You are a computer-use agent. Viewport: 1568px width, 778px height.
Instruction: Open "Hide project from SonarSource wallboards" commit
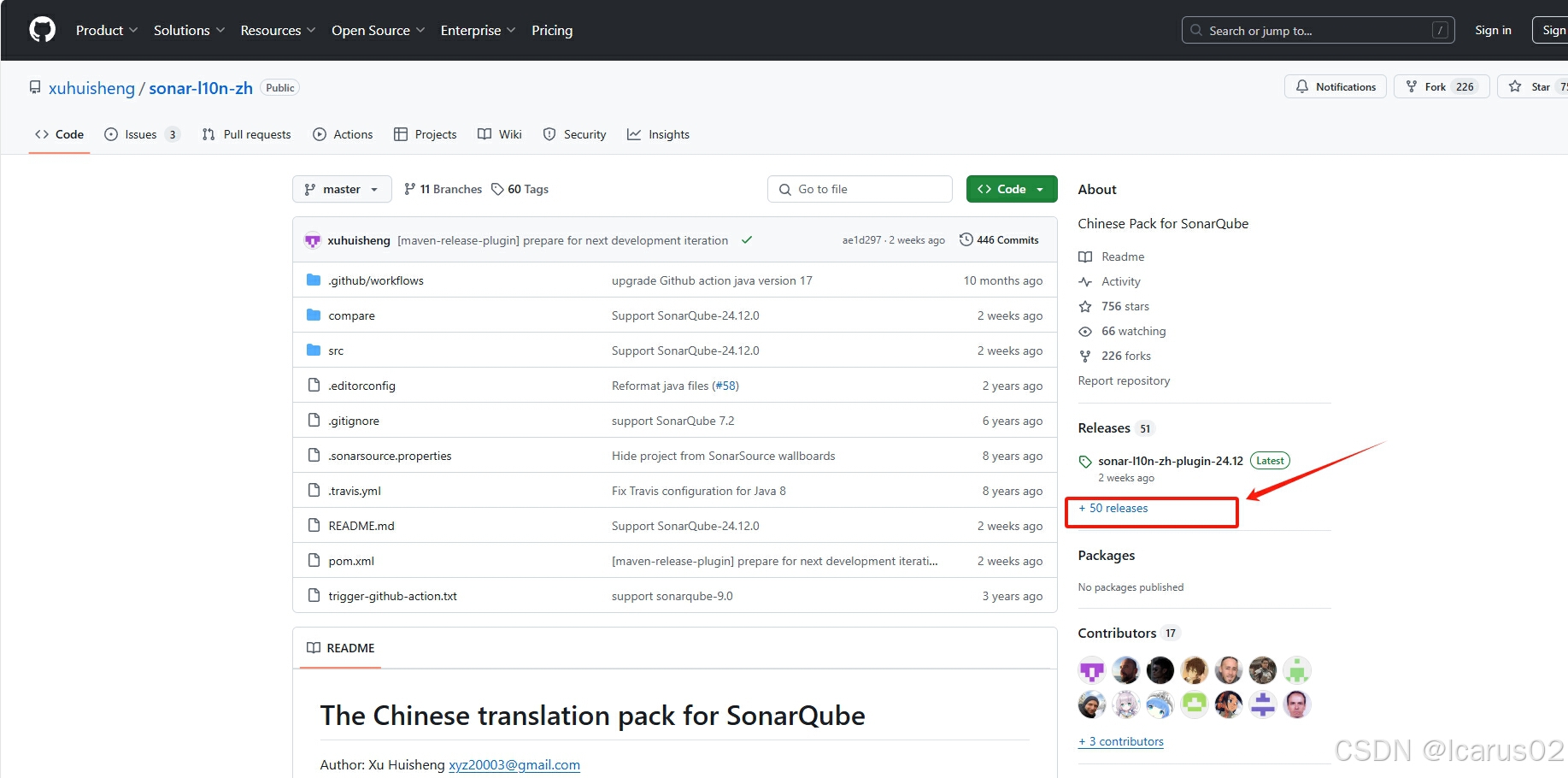(x=724, y=456)
